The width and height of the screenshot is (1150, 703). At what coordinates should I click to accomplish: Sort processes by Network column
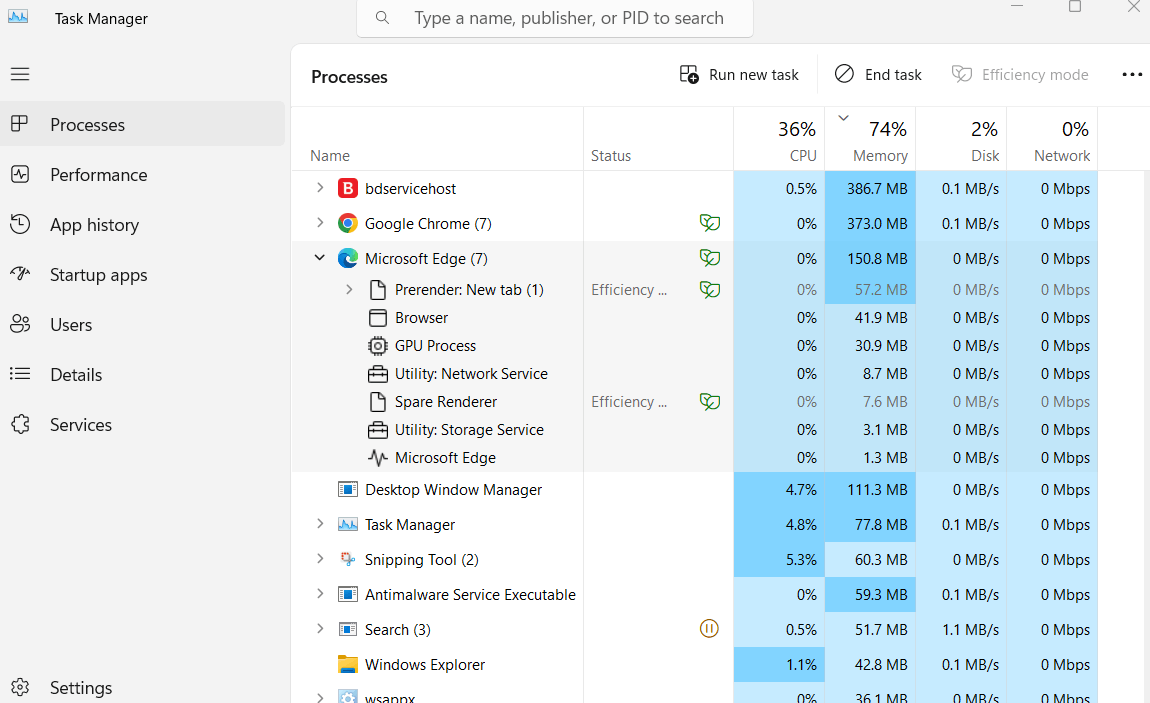[1052, 139]
